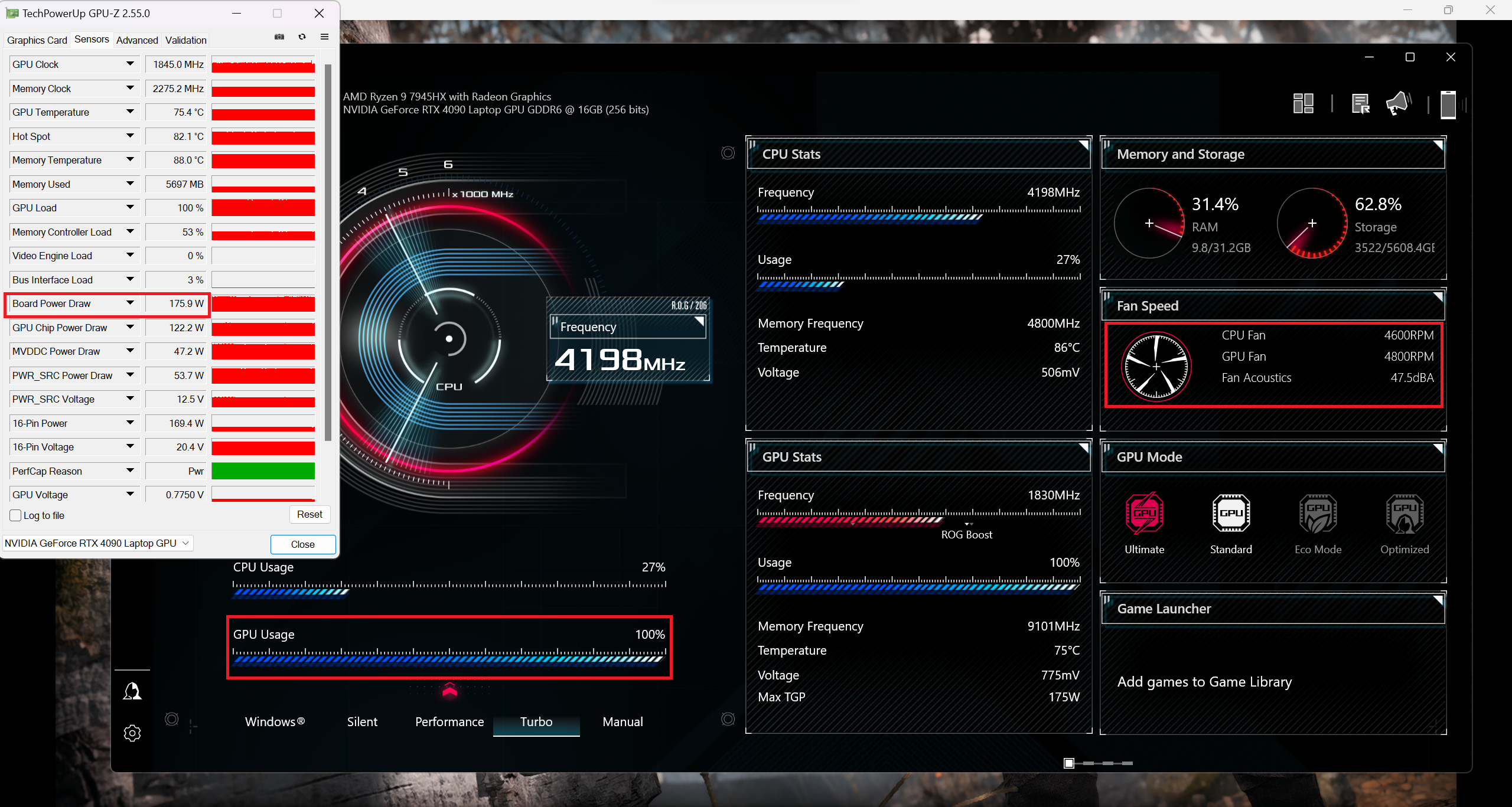This screenshot has height=807, width=1512.
Task: Toggle Log to file checkbox
Action: [x=16, y=515]
